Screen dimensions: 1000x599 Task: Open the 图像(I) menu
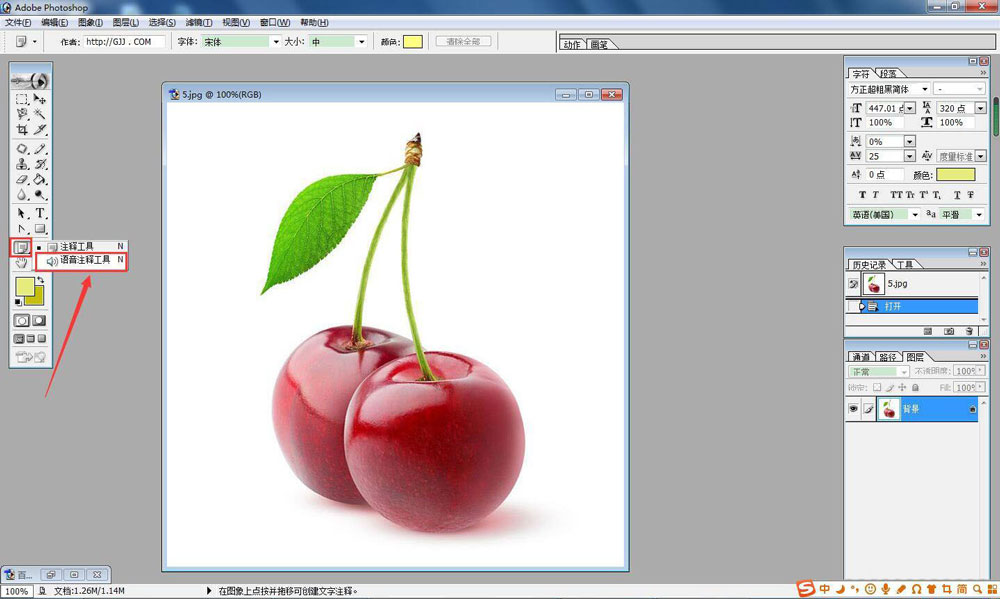(x=91, y=22)
